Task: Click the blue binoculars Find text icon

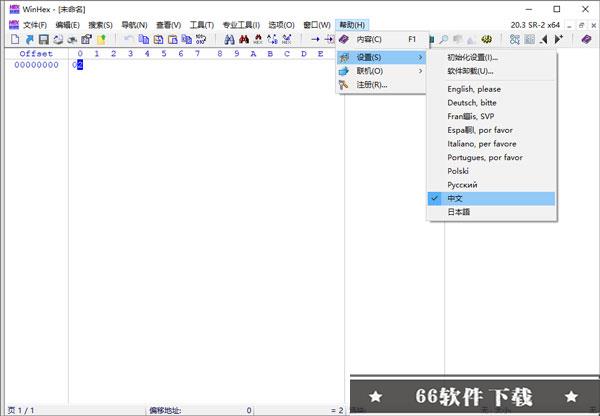Action: point(229,39)
